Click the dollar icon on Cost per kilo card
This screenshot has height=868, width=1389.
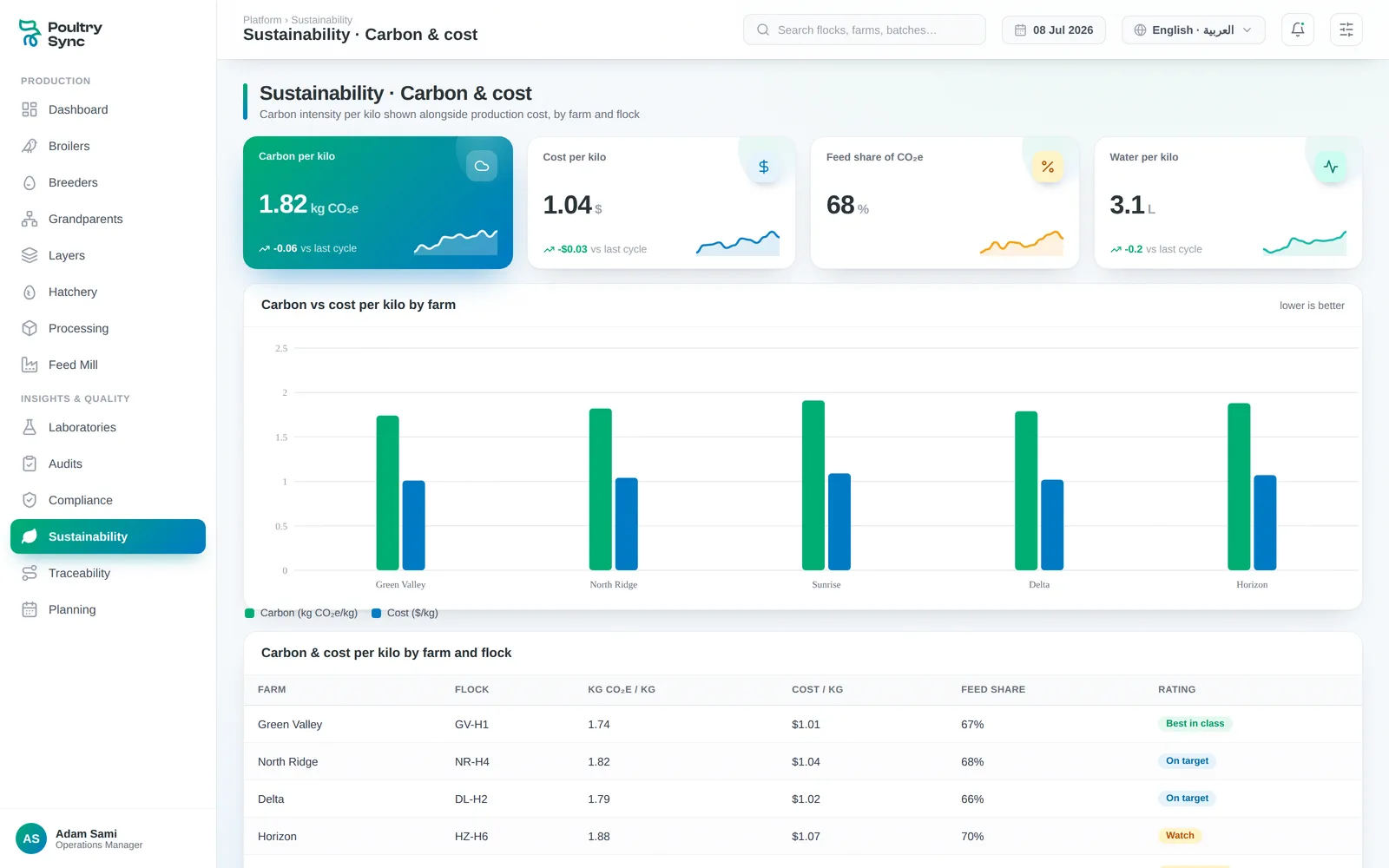pyautogui.click(x=764, y=167)
